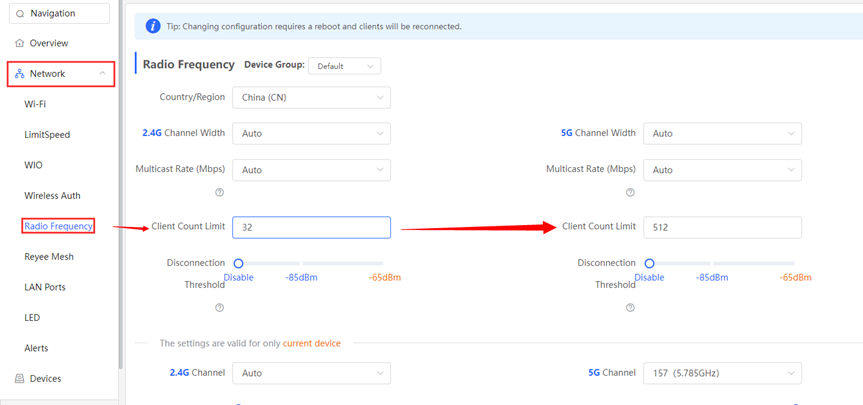The width and height of the screenshot is (863, 405).
Task: Expand the 5G Channel Width dropdown
Action: pyautogui.click(x=722, y=133)
